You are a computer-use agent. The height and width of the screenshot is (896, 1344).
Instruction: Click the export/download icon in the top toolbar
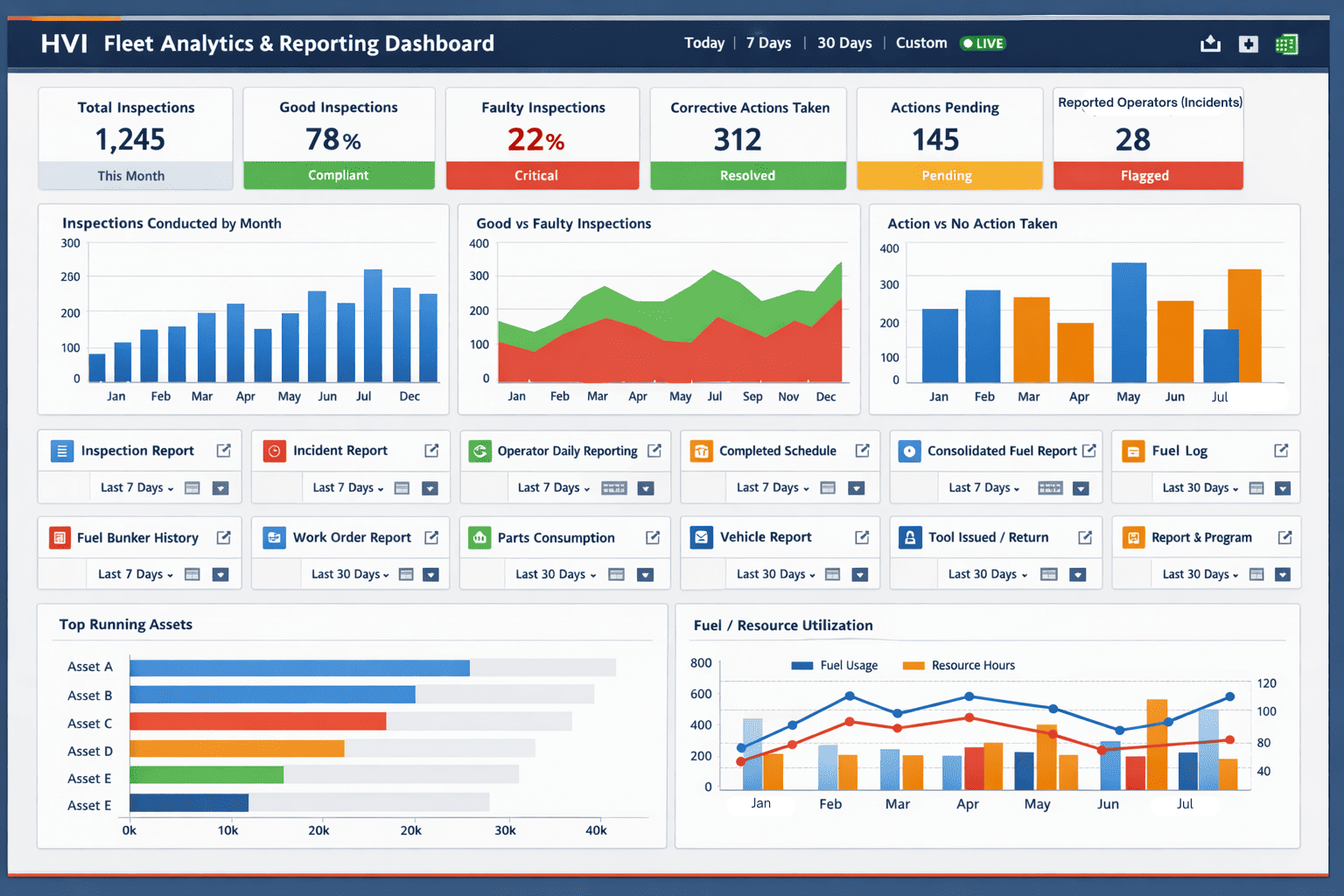click(1210, 43)
